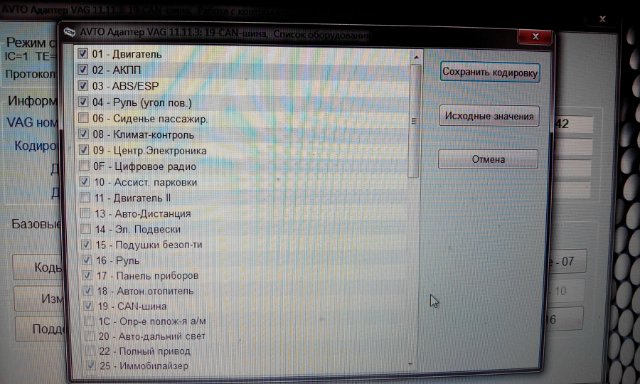Image resolution: width=640 pixels, height=384 pixels.
Task: Click the Исходные значения button
Action: click(489, 116)
